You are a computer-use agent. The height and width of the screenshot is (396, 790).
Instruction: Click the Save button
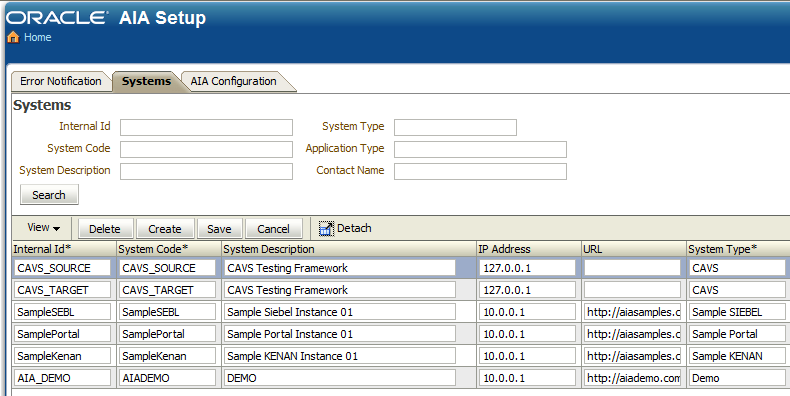pyautogui.click(x=219, y=229)
